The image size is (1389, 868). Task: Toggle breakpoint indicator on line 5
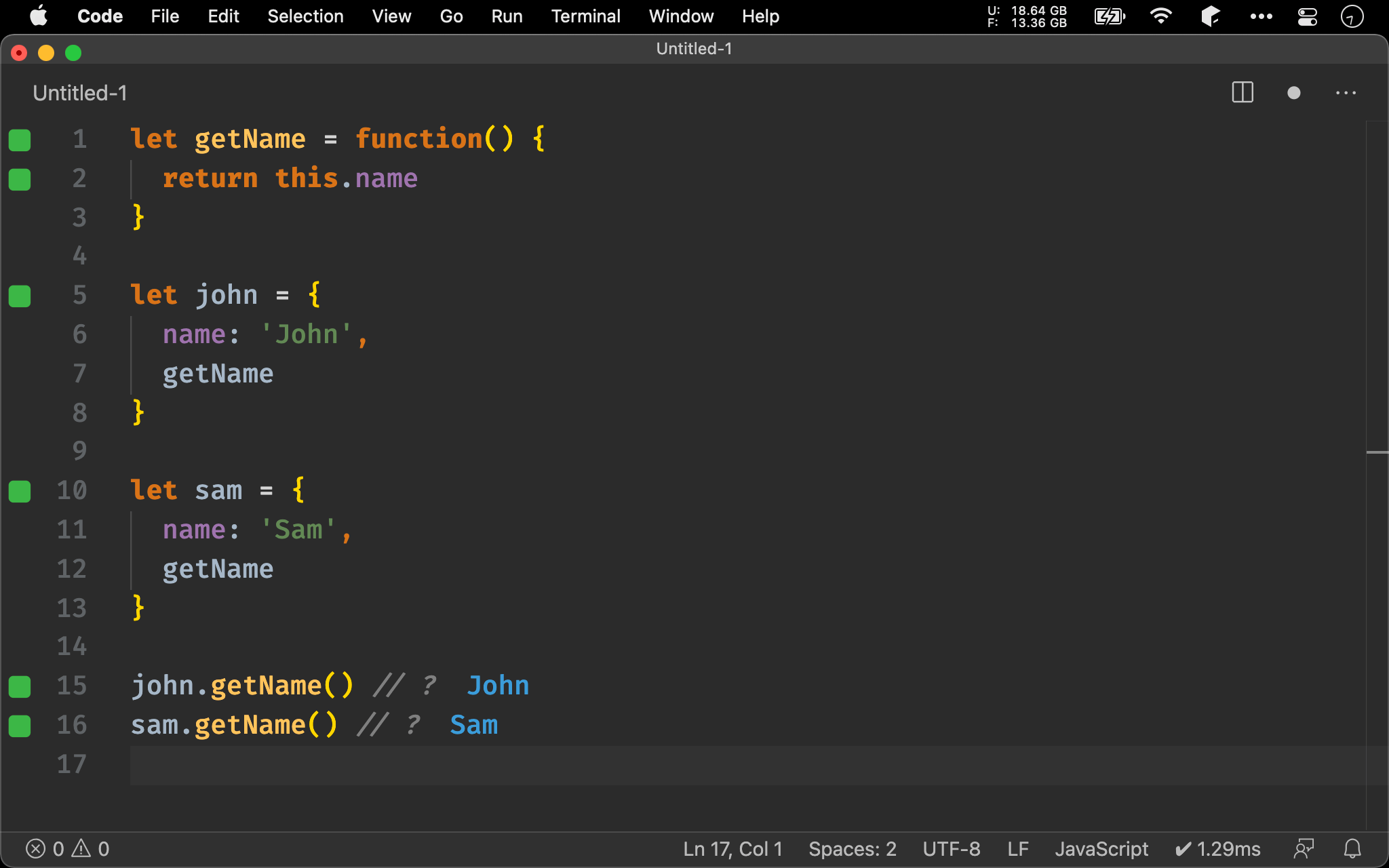[19, 294]
